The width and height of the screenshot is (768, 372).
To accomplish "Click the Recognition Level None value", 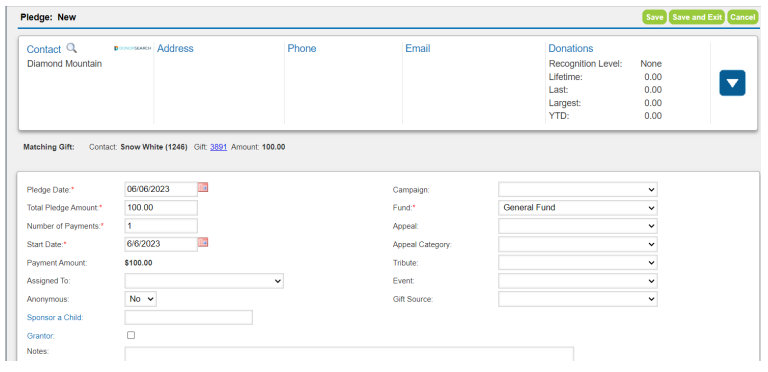I will [651, 64].
